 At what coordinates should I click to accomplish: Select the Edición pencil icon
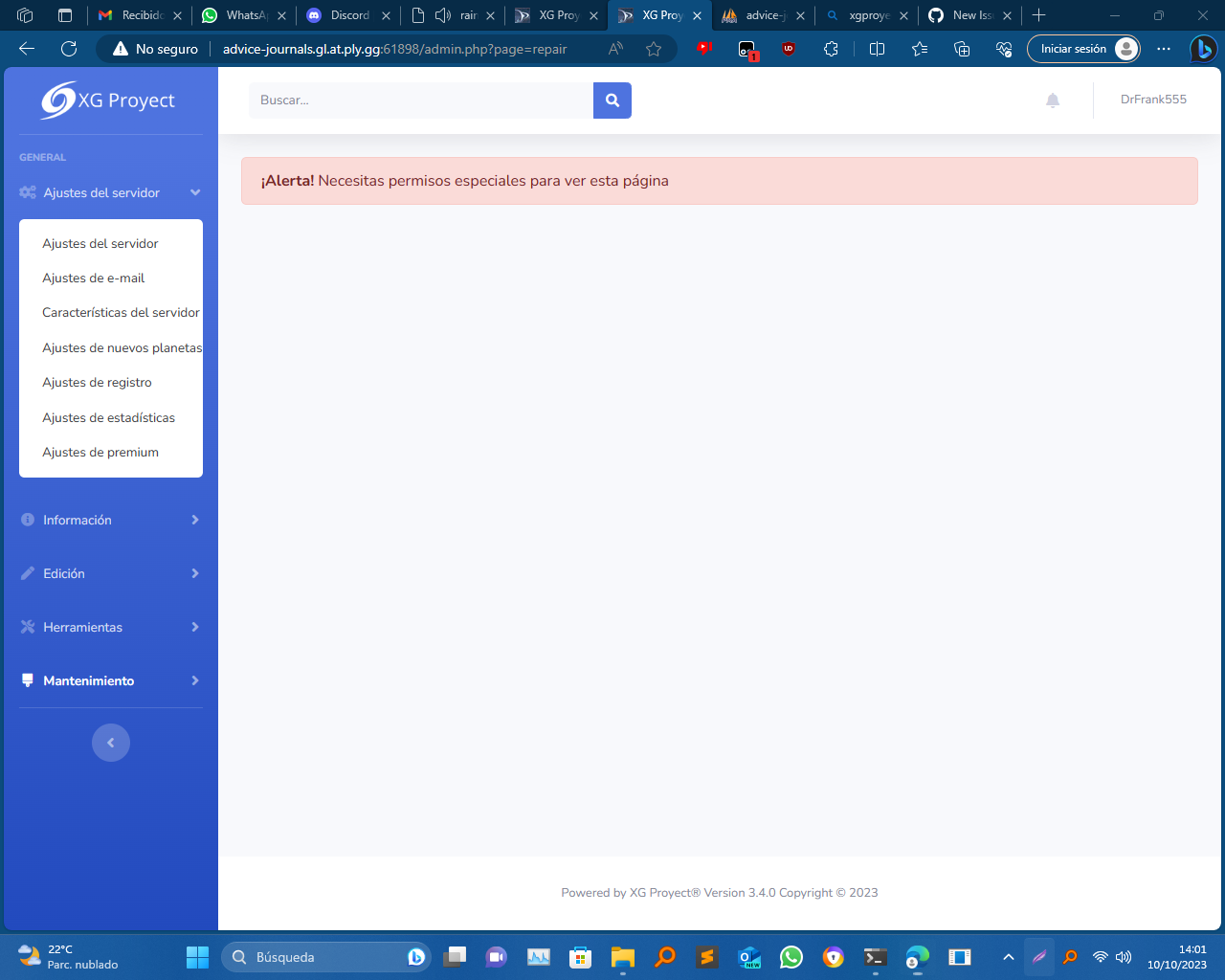pyautogui.click(x=26, y=573)
